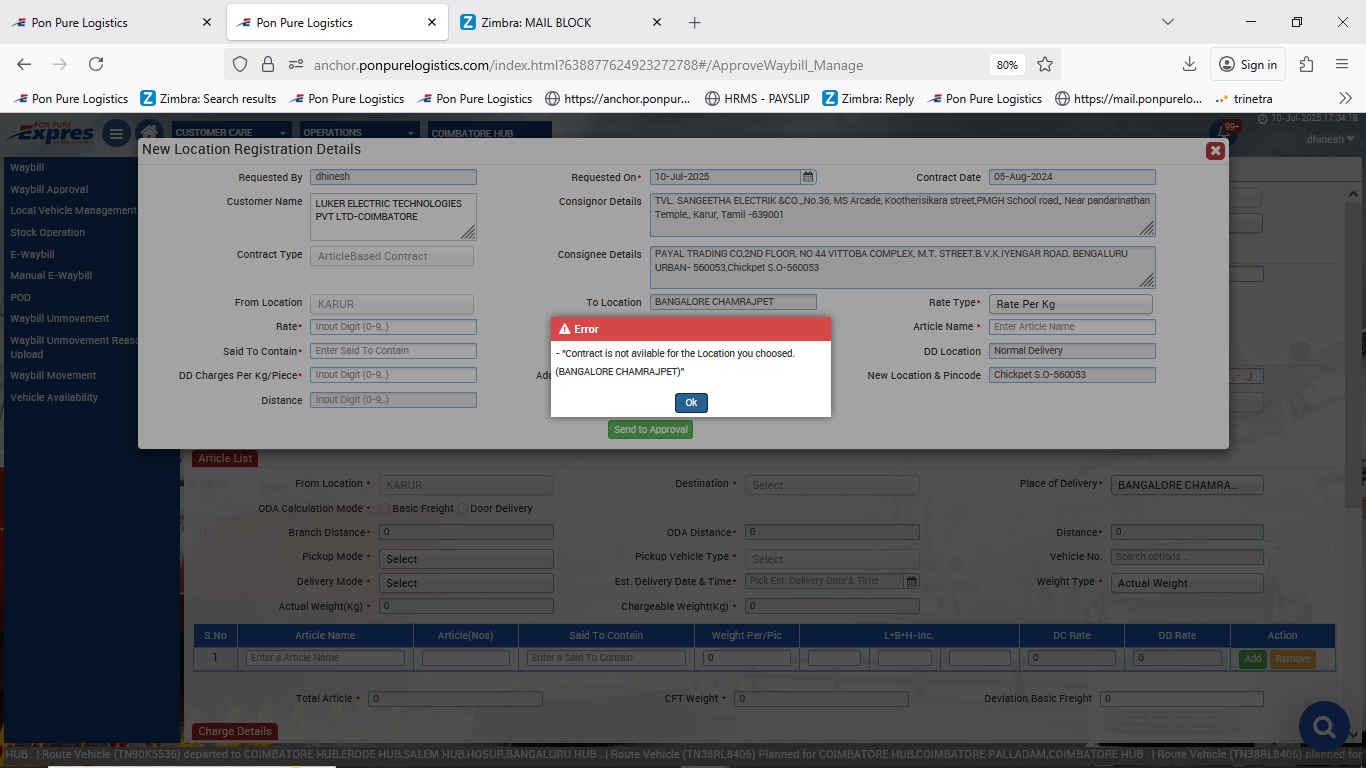Click the Send to Approval button
Image resolution: width=1366 pixels, height=768 pixels.
[650, 430]
